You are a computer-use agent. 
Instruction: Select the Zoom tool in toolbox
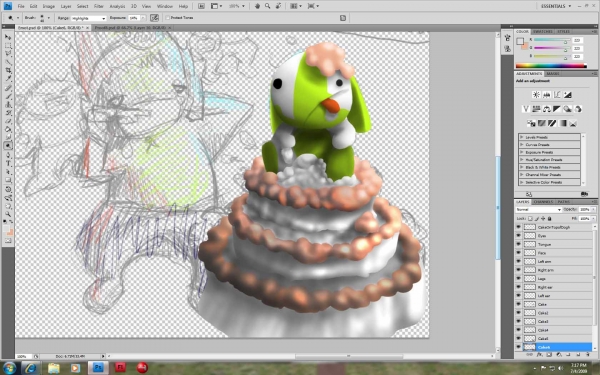click(8, 214)
